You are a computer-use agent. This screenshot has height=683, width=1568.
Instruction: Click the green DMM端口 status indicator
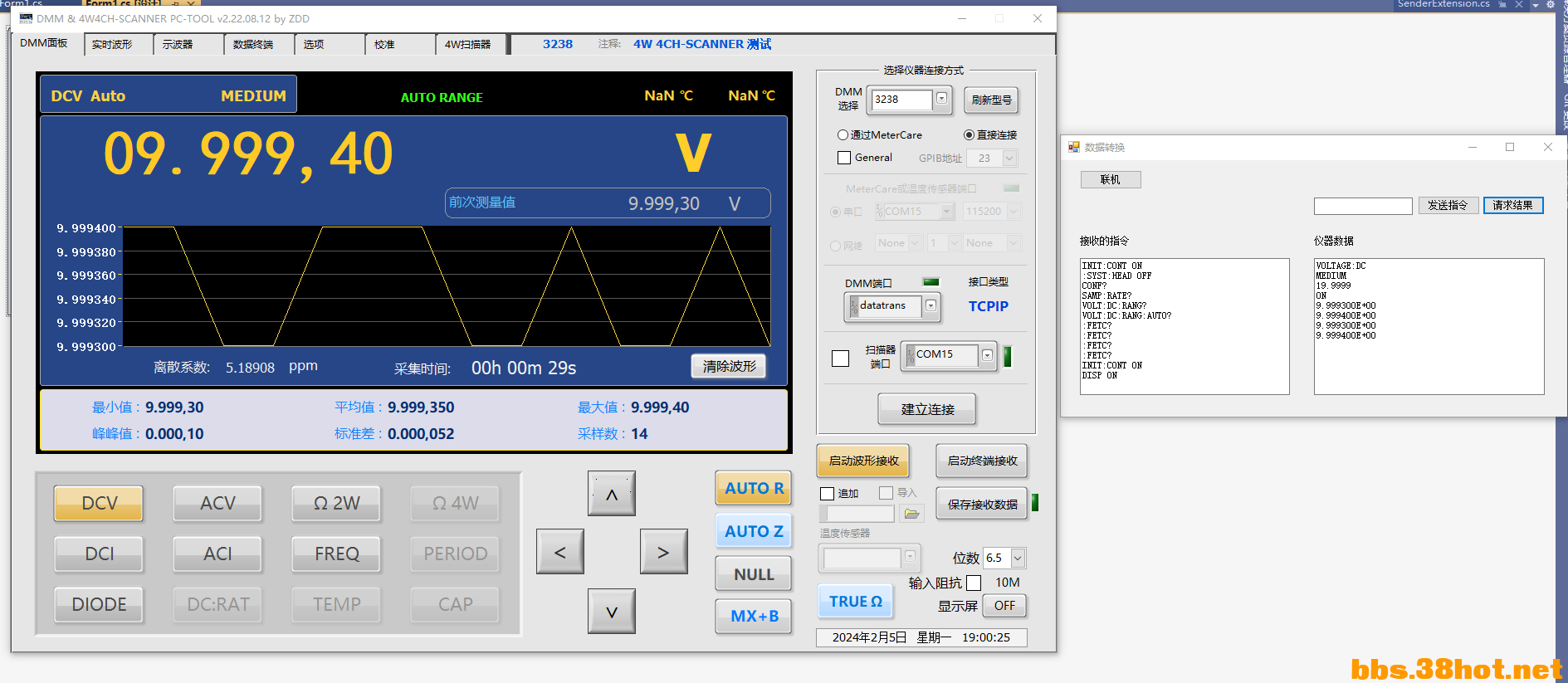point(931,282)
